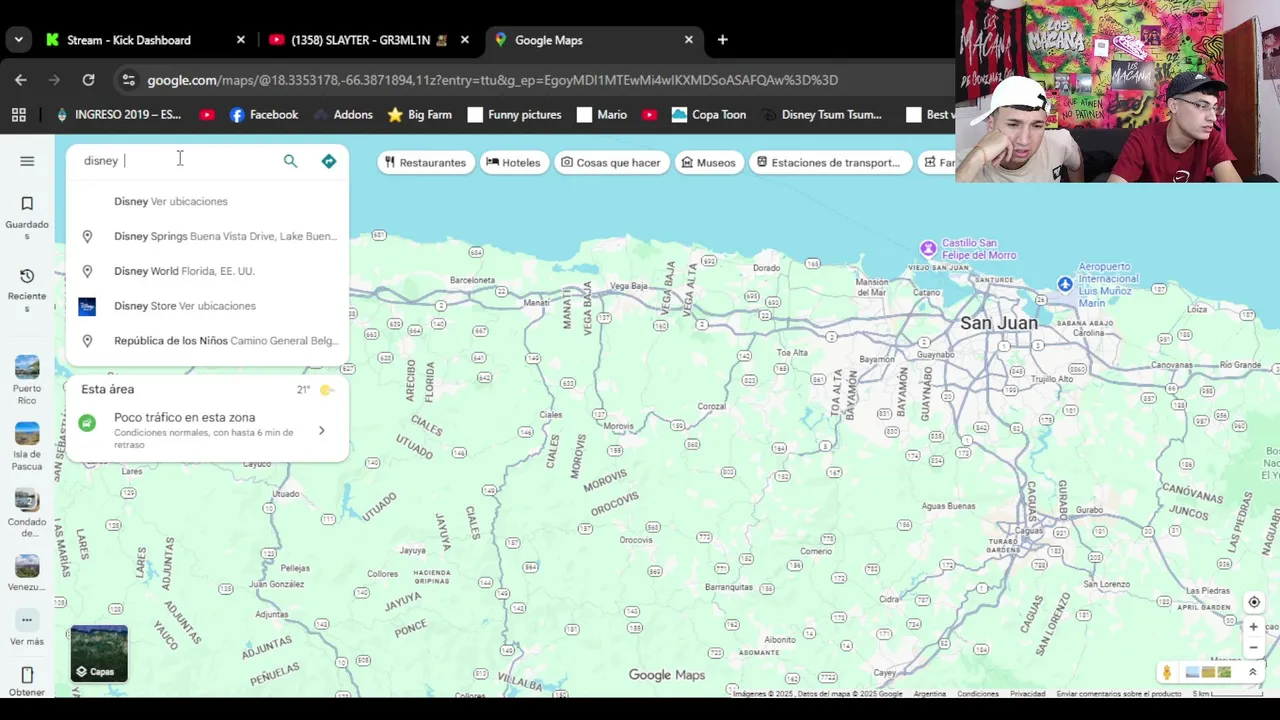Click the Argentina footer link

pyautogui.click(x=929, y=694)
